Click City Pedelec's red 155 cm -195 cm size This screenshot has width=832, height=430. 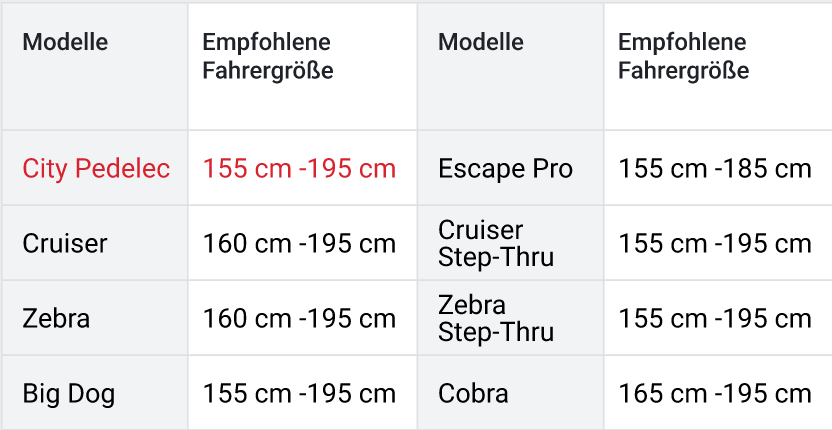click(x=299, y=168)
